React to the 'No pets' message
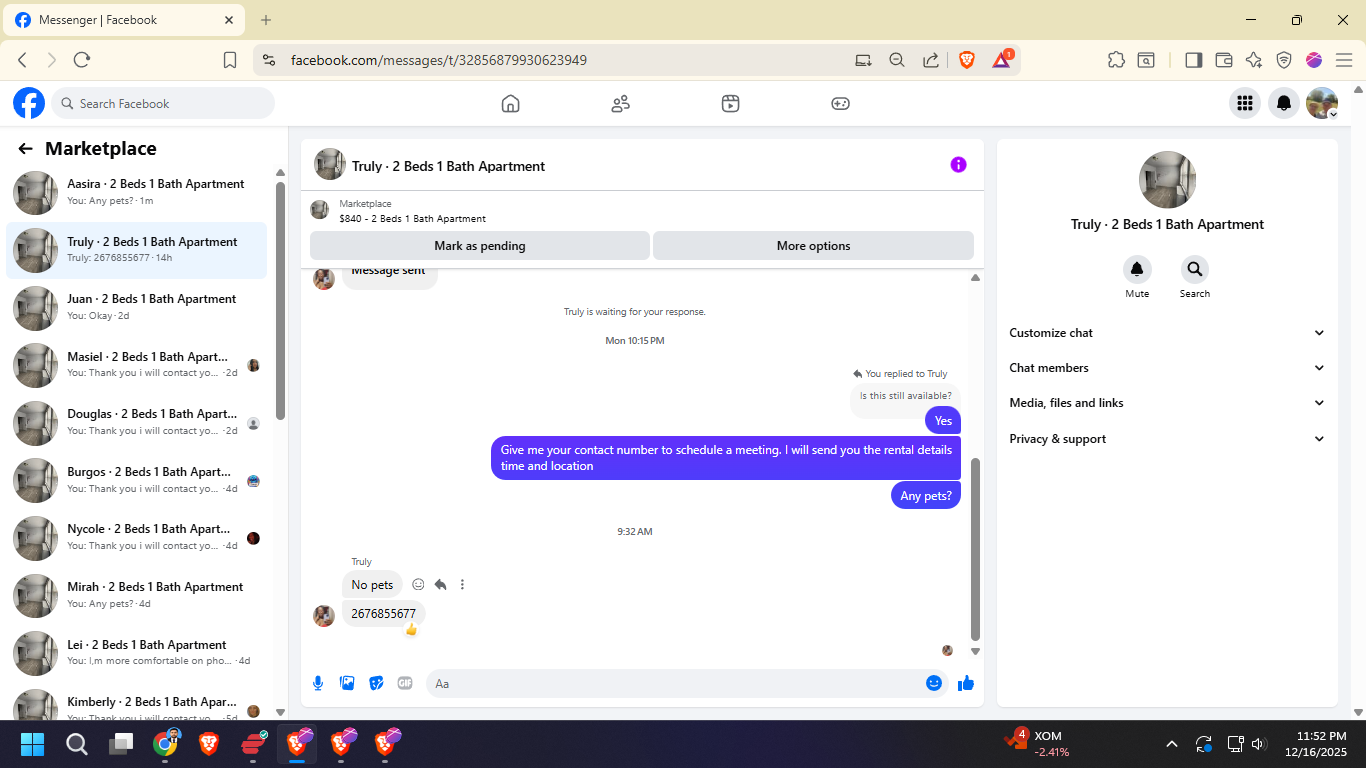 click(418, 585)
